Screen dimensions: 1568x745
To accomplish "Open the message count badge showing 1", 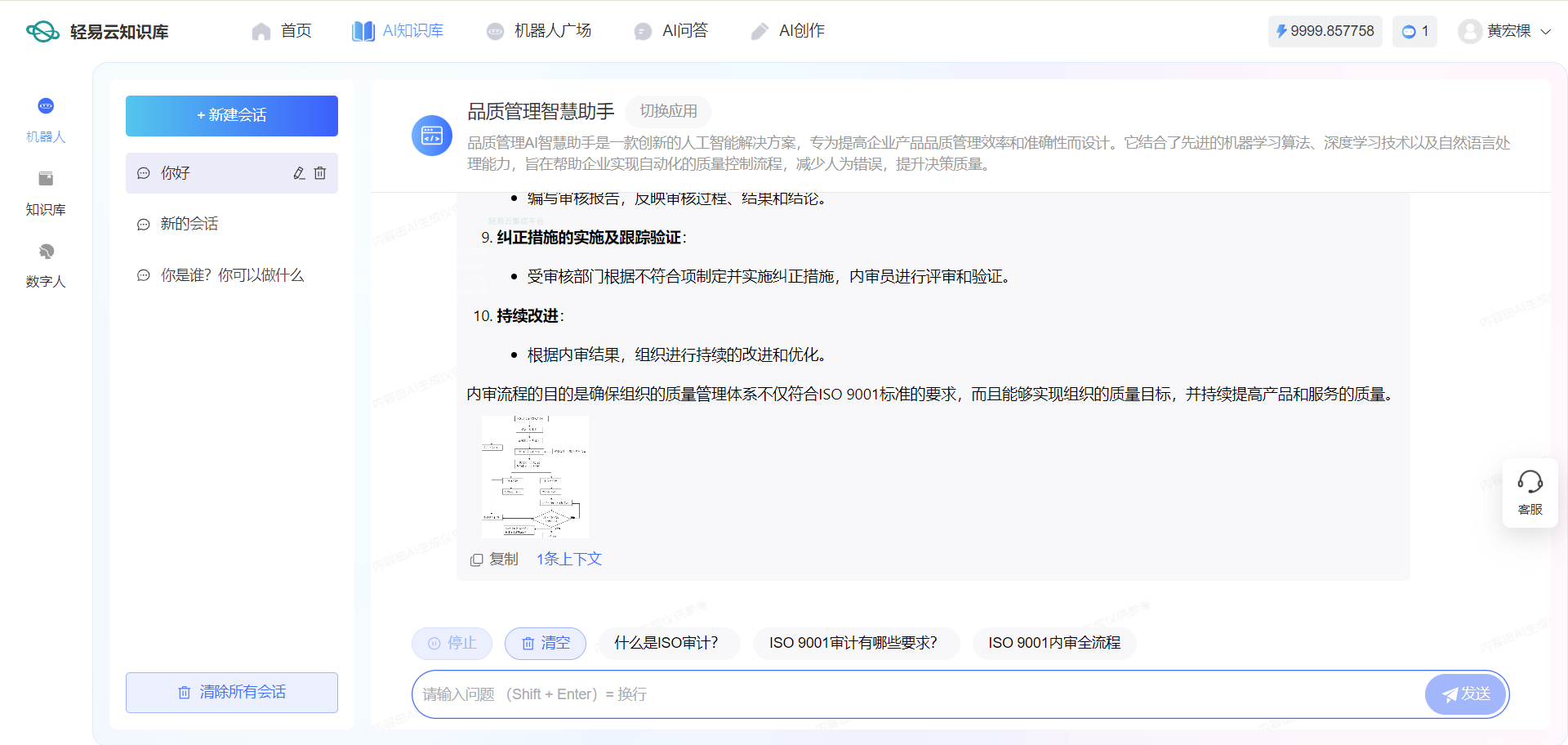I will tap(1414, 31).
